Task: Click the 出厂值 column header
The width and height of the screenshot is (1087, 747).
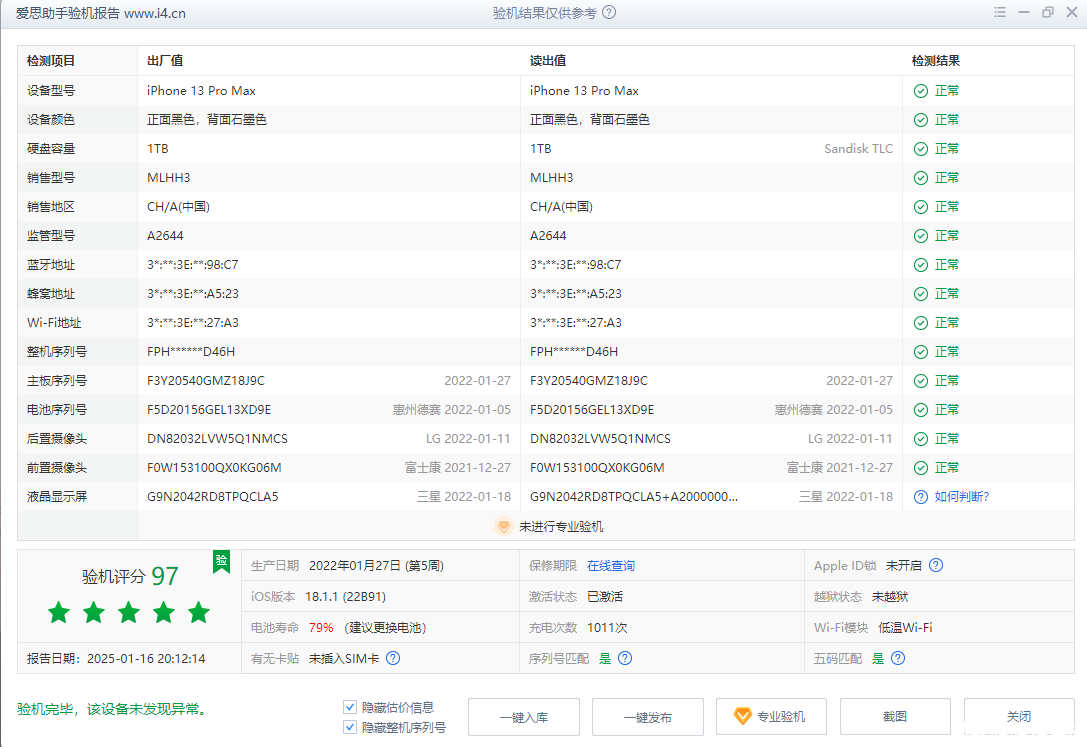Action: point(165,61)
